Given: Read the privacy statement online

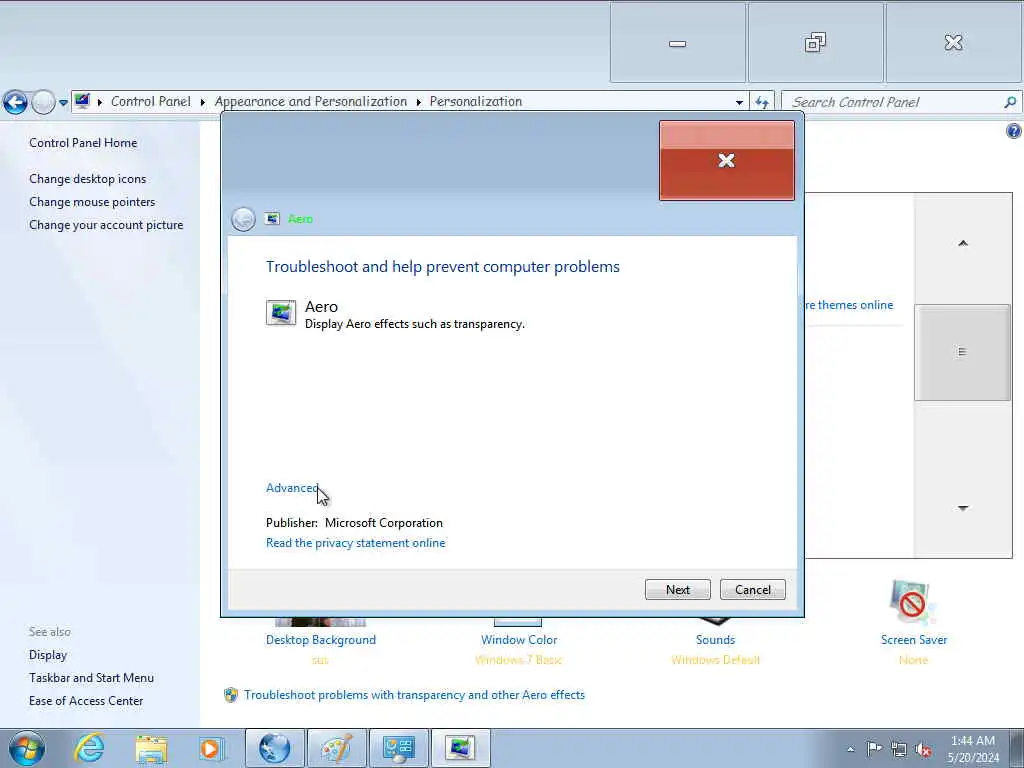Looking at the screenshot, I should pyautogui.click(x=355, y=543).
